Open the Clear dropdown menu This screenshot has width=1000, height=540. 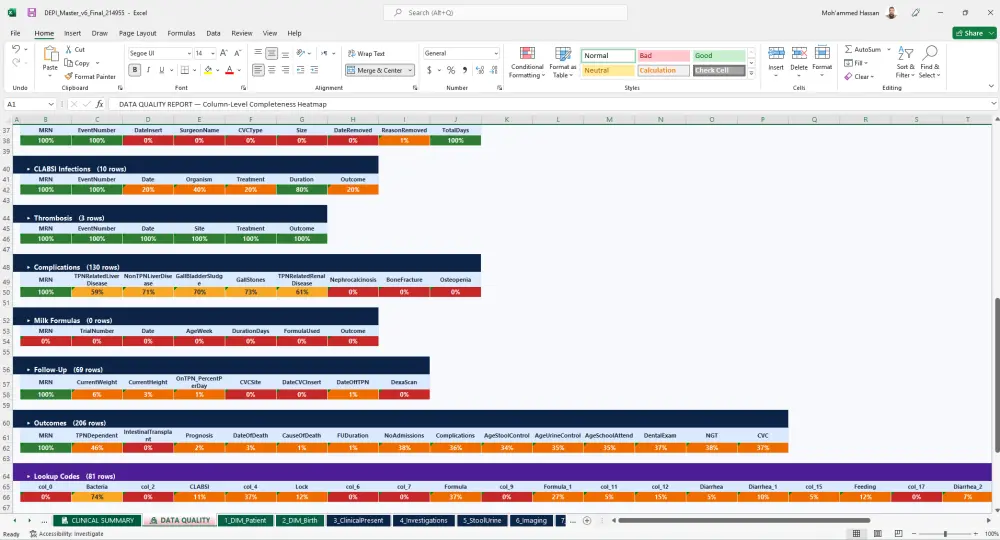(858, 77)
